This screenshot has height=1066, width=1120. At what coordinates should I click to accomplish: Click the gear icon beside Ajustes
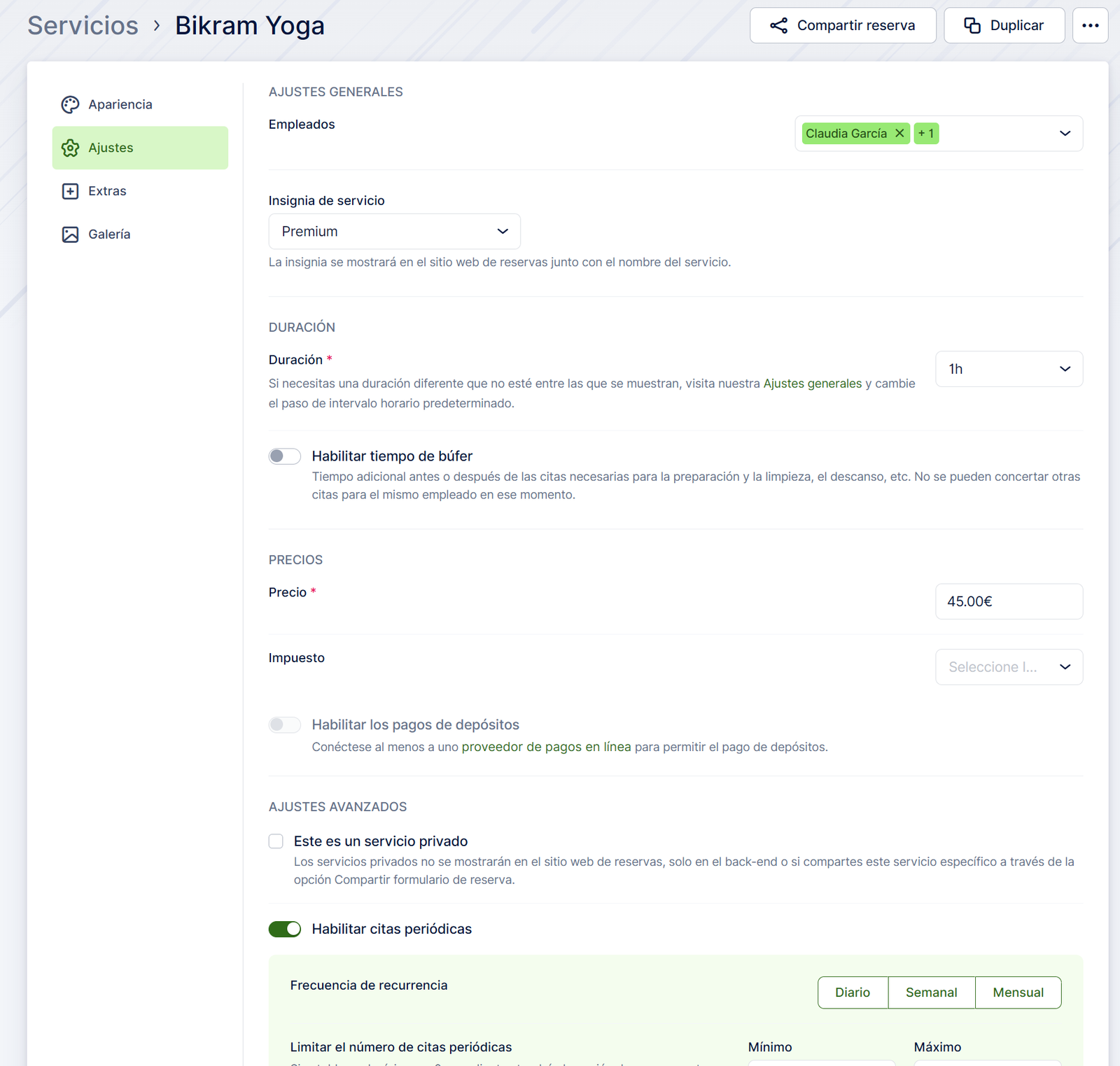click(70, 148)
